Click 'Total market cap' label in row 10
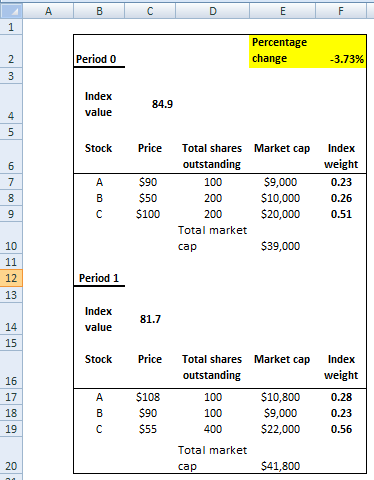Viewport: 374px width, 480px height. pyautogui.click(x=212, y=238)
